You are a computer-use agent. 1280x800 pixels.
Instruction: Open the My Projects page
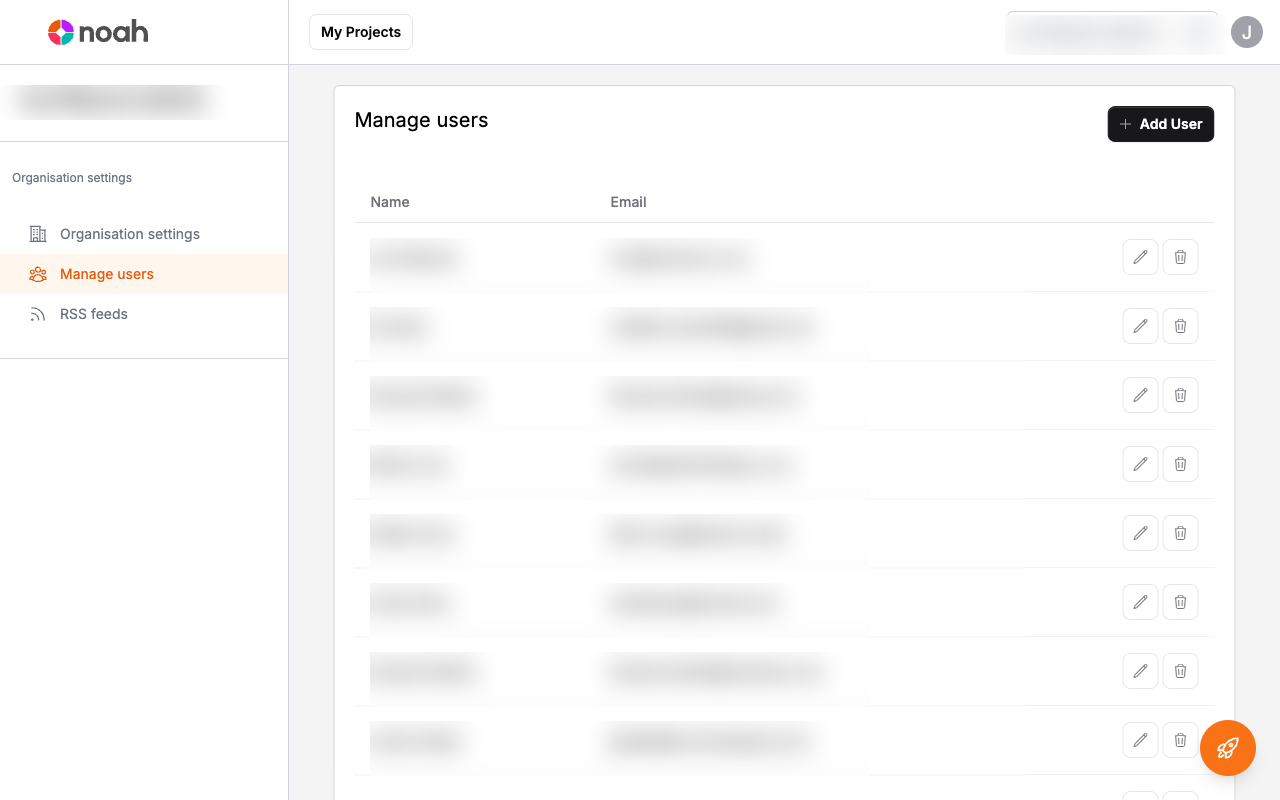(360, 31)
